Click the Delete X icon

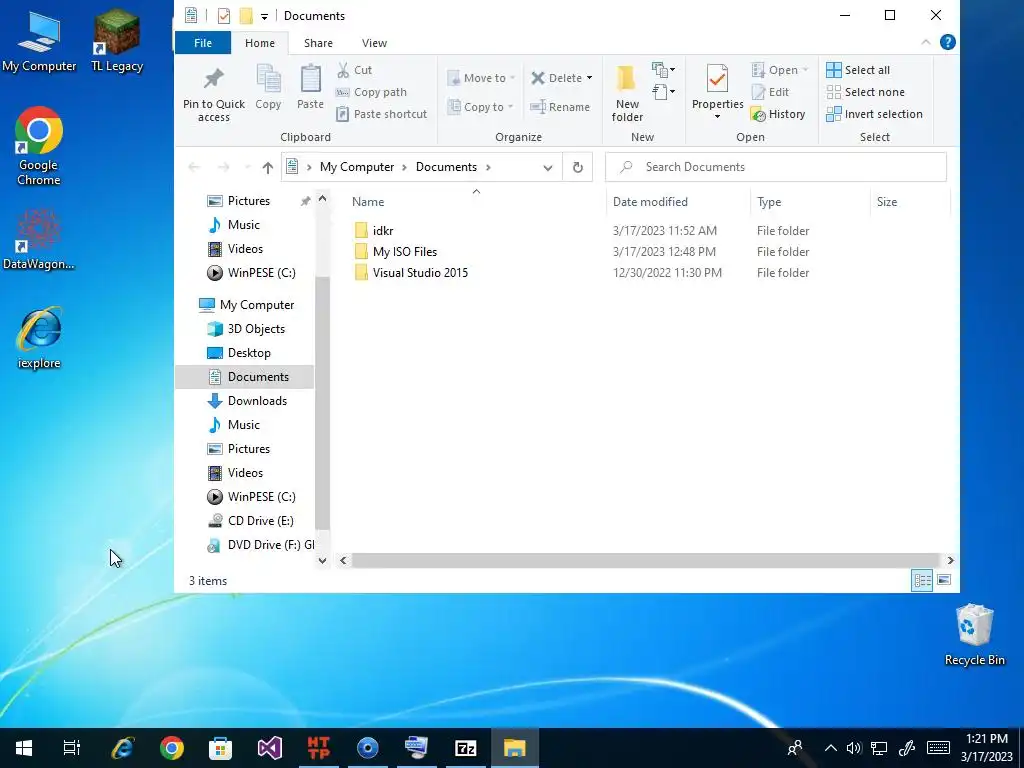(x=538, y=78)
